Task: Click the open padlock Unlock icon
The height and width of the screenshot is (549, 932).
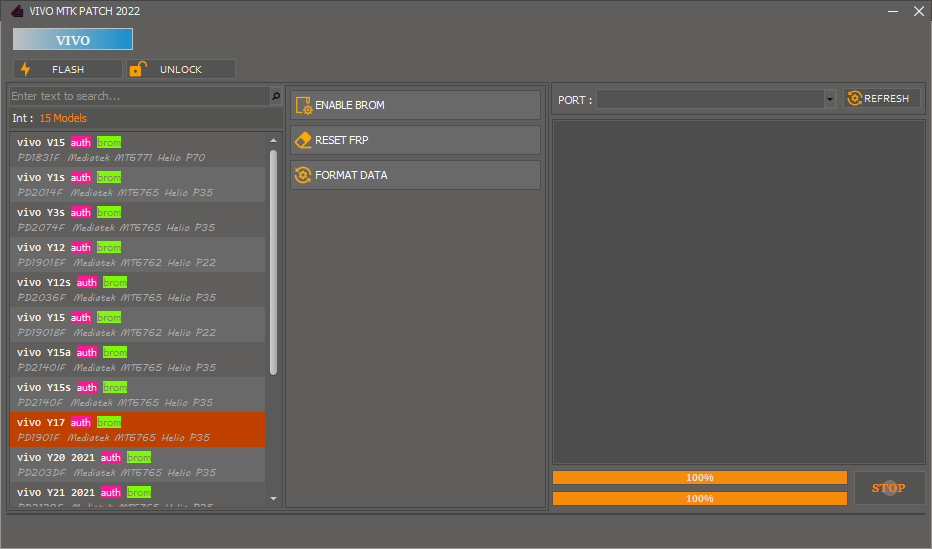Action: point(138,69)
